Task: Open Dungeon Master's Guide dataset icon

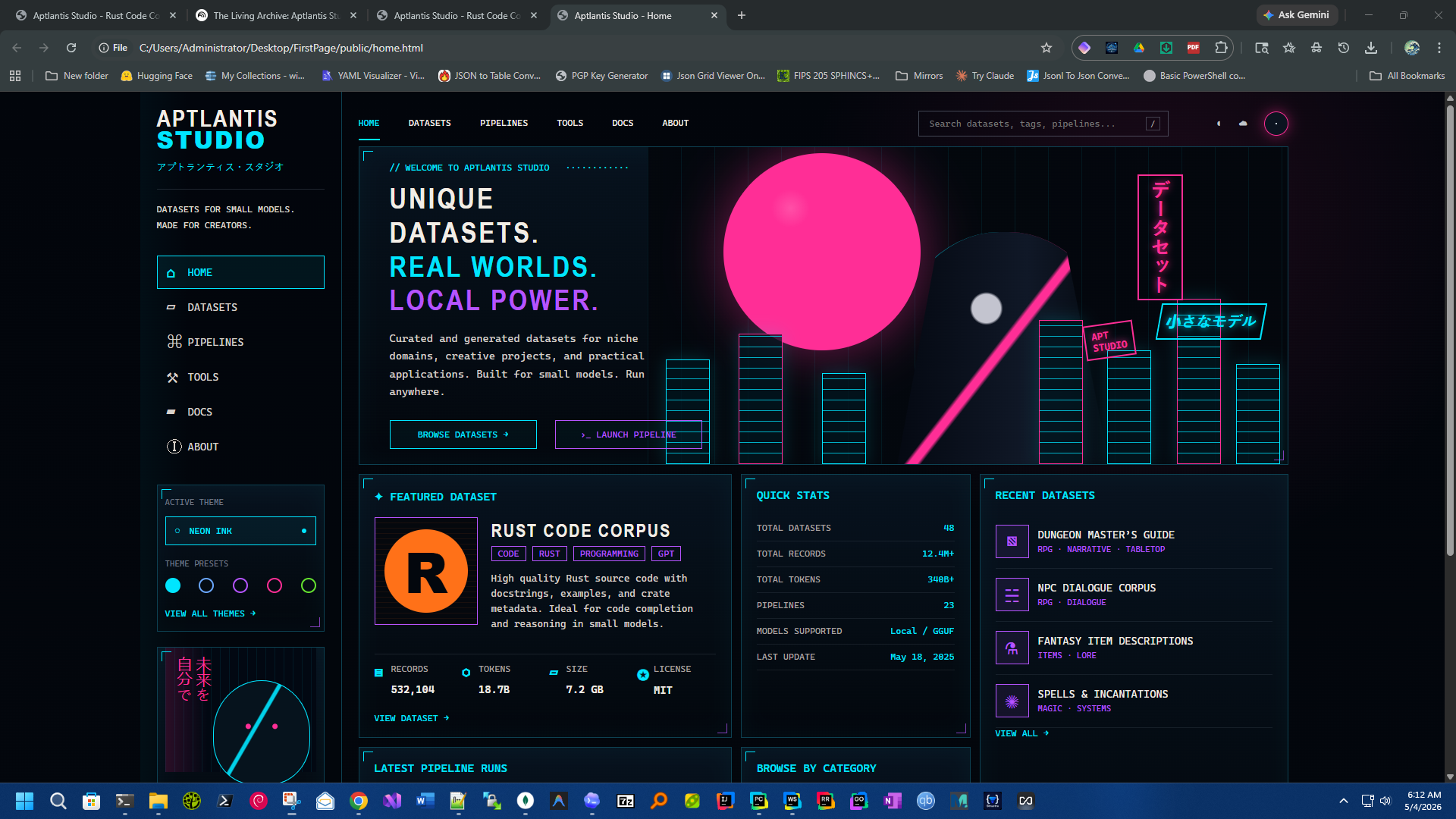Action: (1012, 541)
